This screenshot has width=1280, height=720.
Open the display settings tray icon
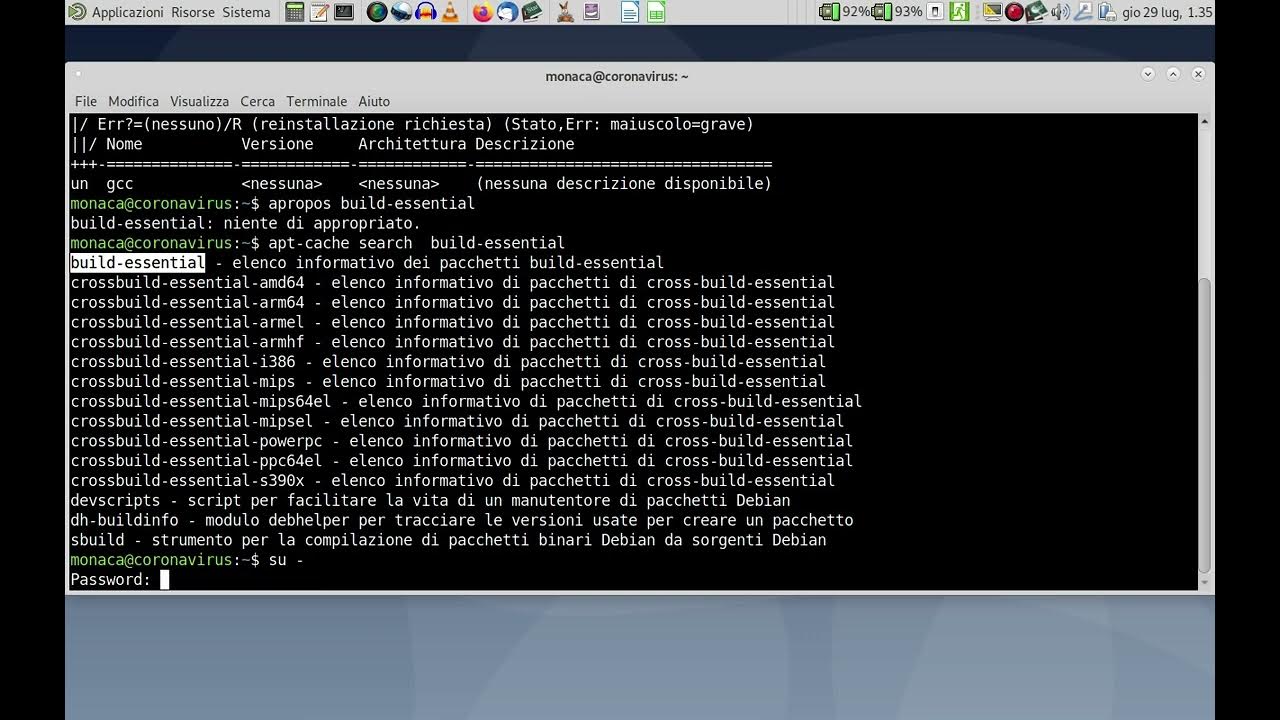992,12
